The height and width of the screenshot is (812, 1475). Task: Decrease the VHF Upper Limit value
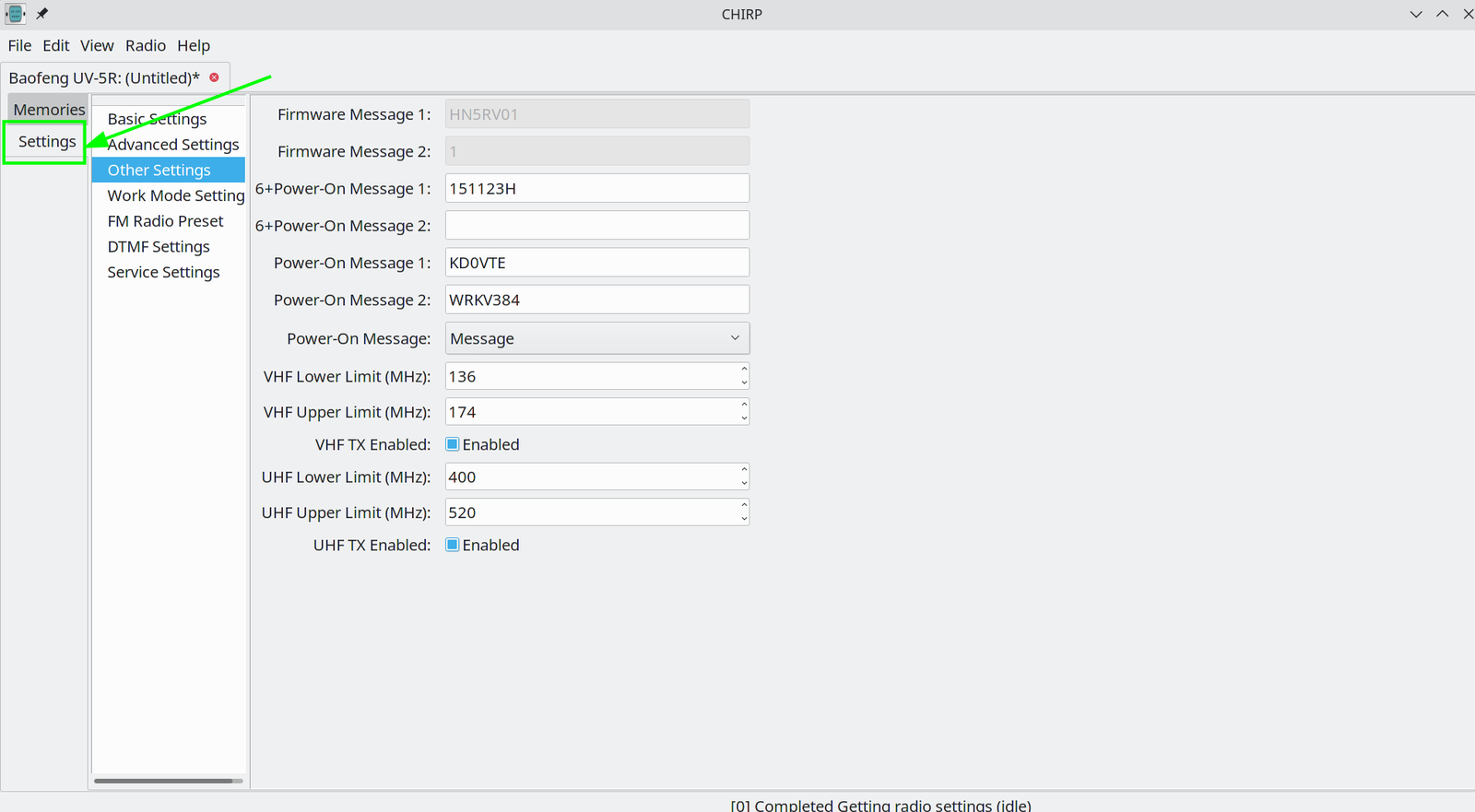click(744, 418)
